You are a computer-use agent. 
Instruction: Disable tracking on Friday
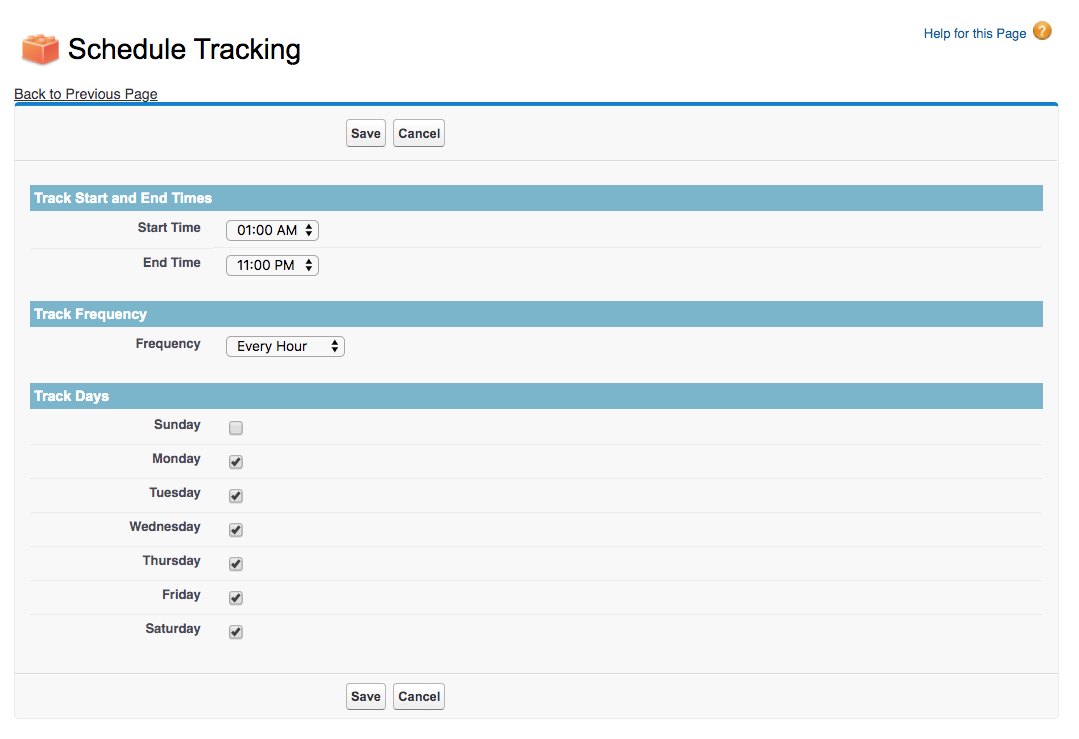click(x=235, y=597)
